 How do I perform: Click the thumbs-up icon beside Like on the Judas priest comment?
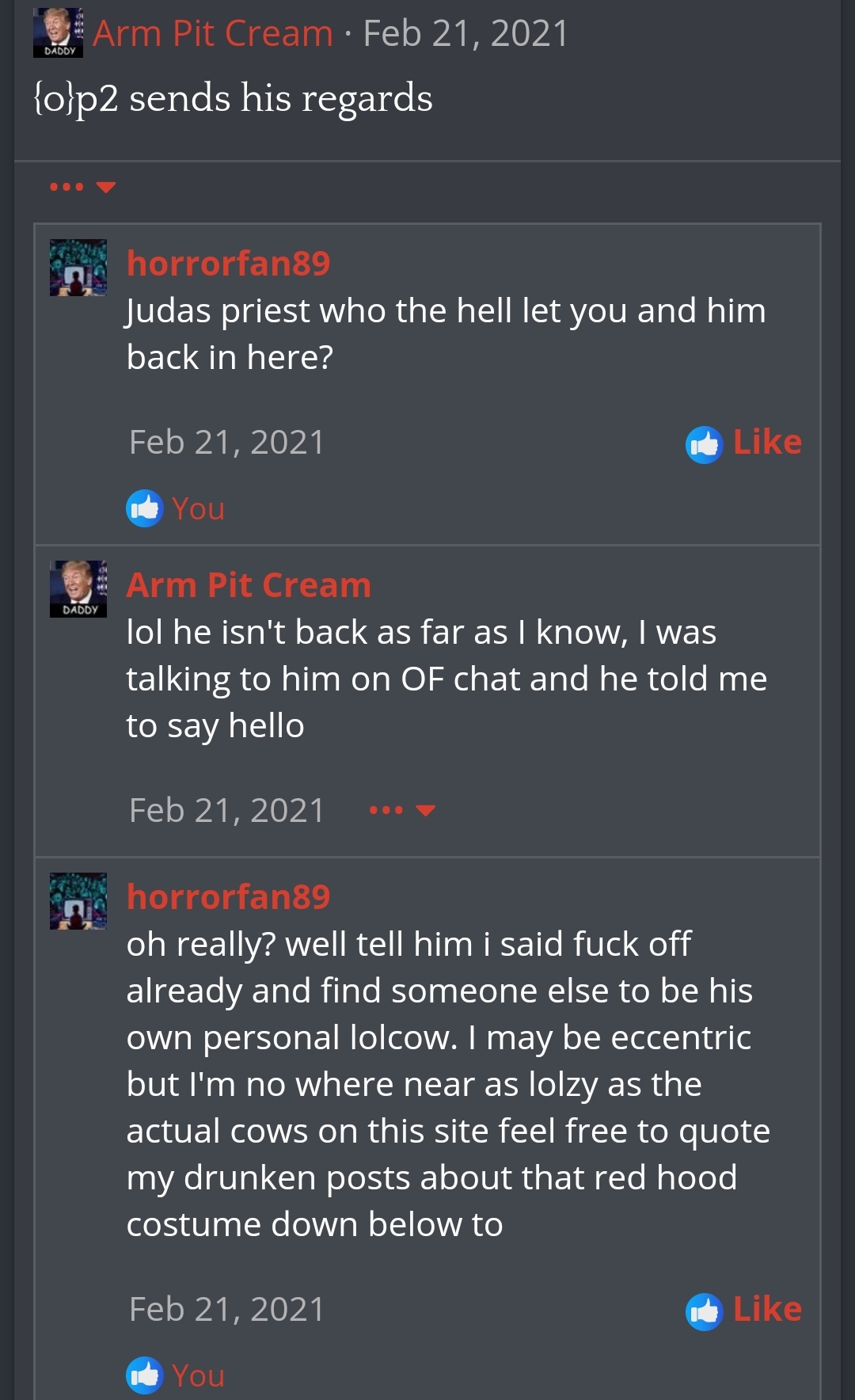pos(704,443)
